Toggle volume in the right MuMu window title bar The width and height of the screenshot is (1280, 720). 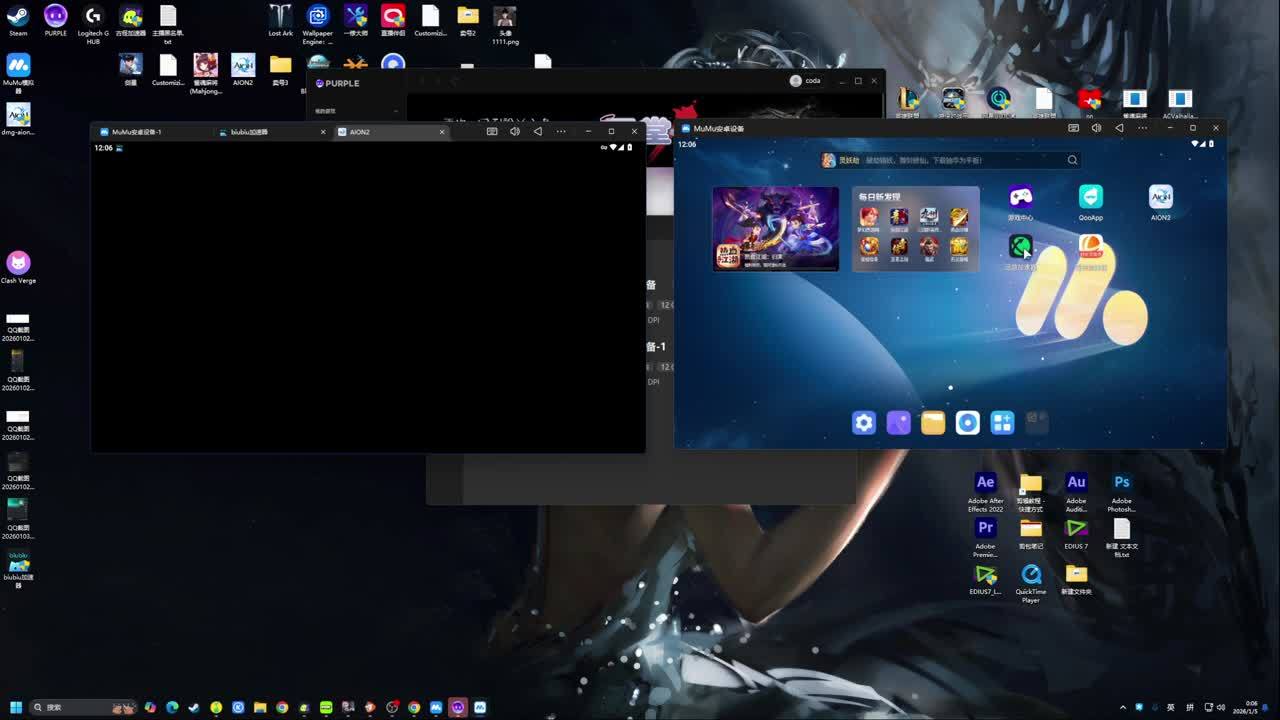click(1096, 128)
